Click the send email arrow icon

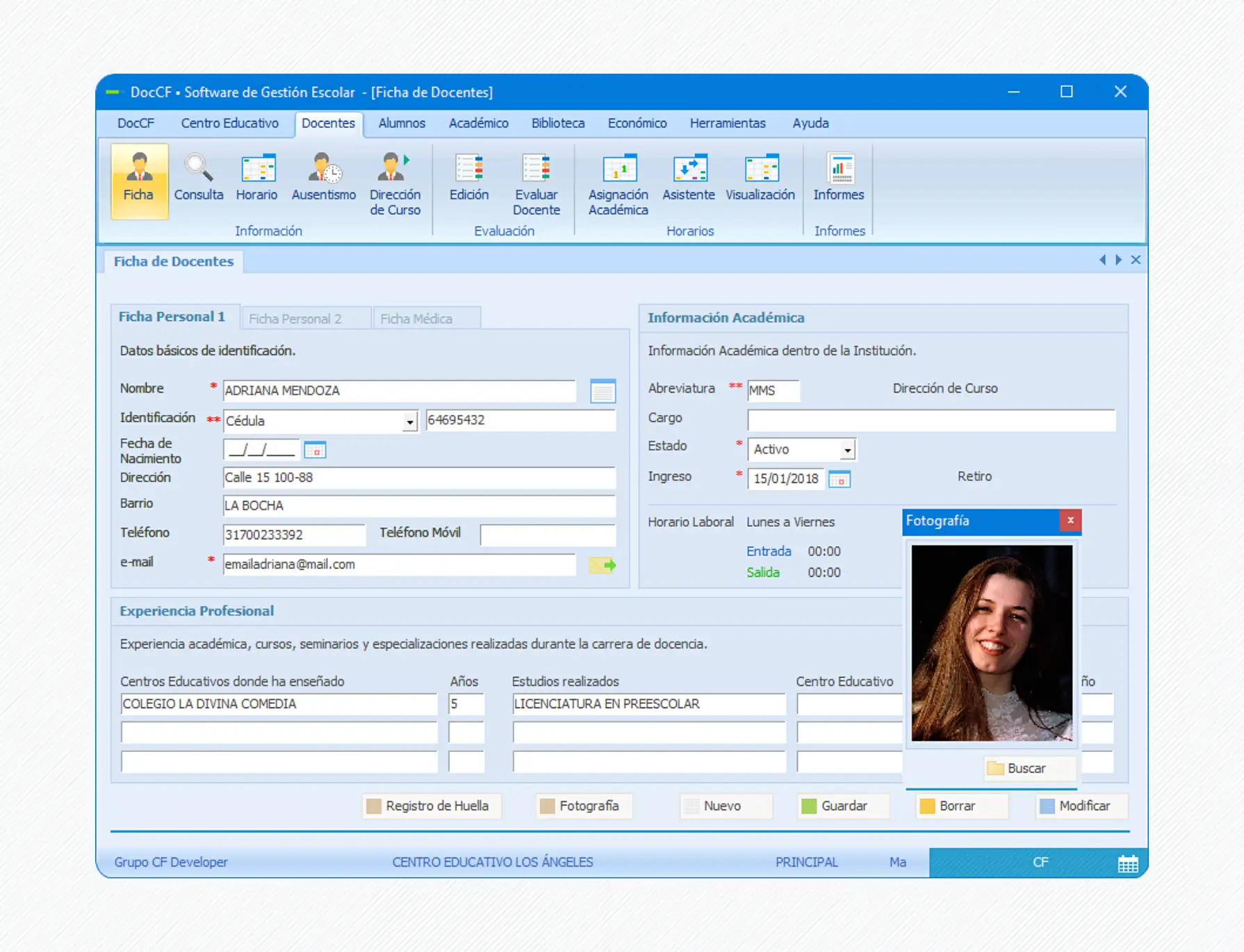(x=603, y=565)
